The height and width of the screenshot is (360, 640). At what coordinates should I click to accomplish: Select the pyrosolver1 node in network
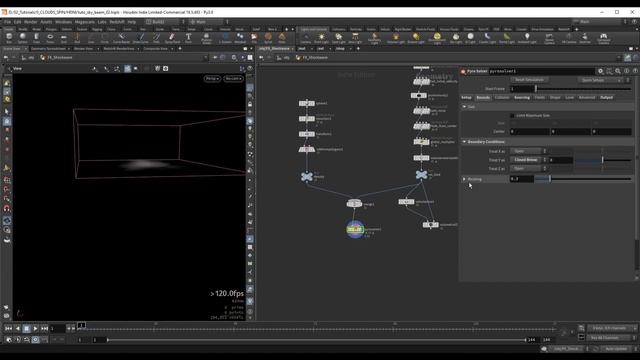click(x=355, y=229)
